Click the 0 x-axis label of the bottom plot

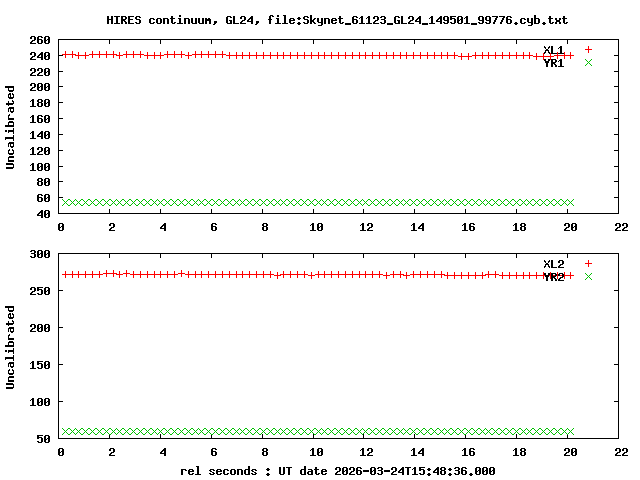(61, 452)
